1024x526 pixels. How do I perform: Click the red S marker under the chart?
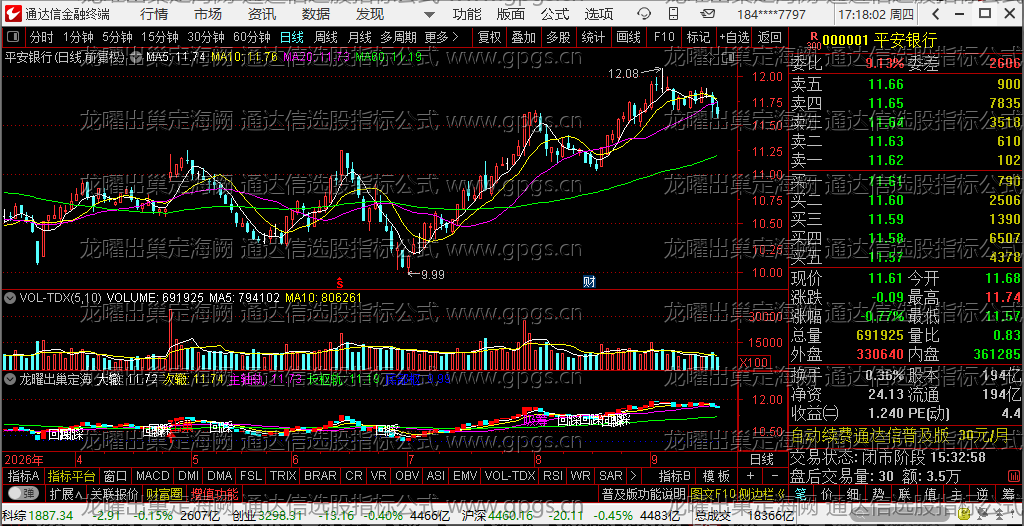[x=340, y=283]
